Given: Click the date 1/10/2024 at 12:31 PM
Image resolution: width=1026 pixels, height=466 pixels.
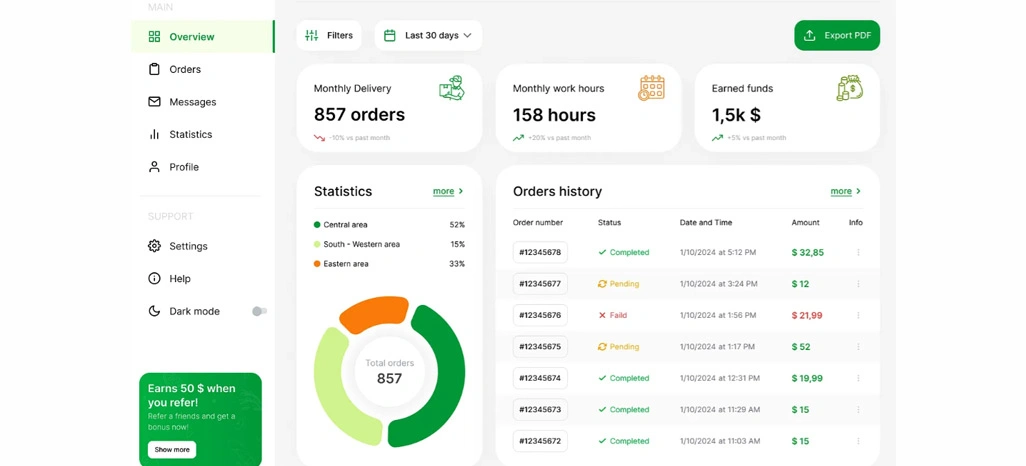Looking at the screenshot, I should (720, 378).
